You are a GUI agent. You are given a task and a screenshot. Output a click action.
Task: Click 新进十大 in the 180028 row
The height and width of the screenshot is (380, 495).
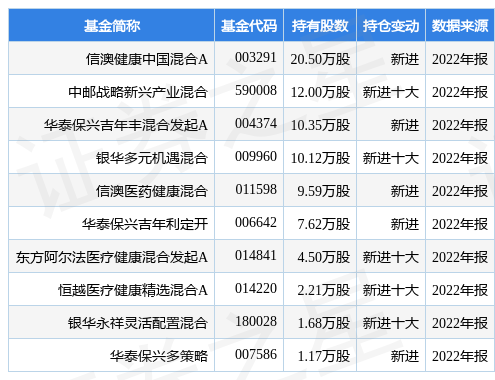[x=391, y=323]
